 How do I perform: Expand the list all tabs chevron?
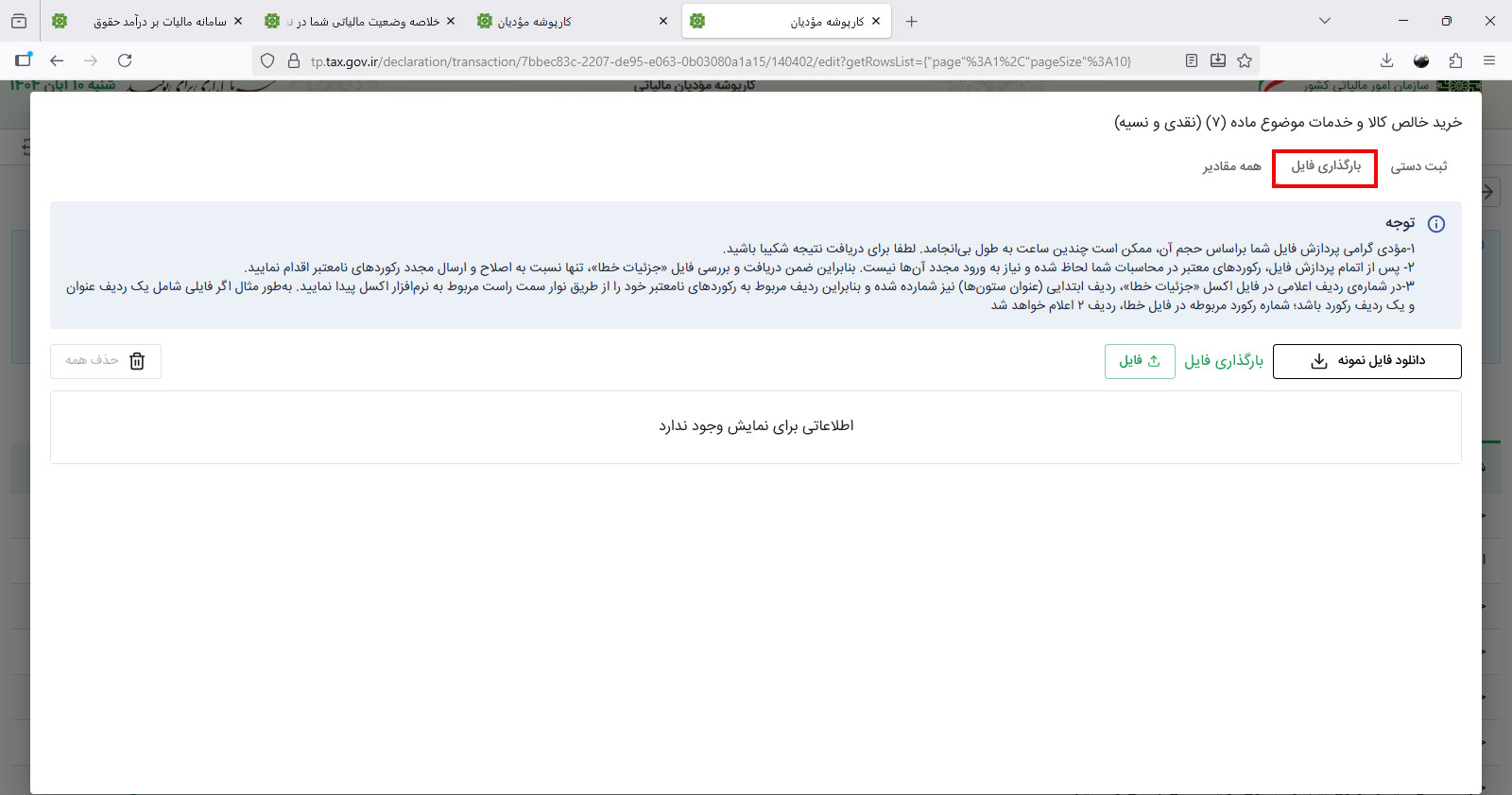tap(1325, 21)
